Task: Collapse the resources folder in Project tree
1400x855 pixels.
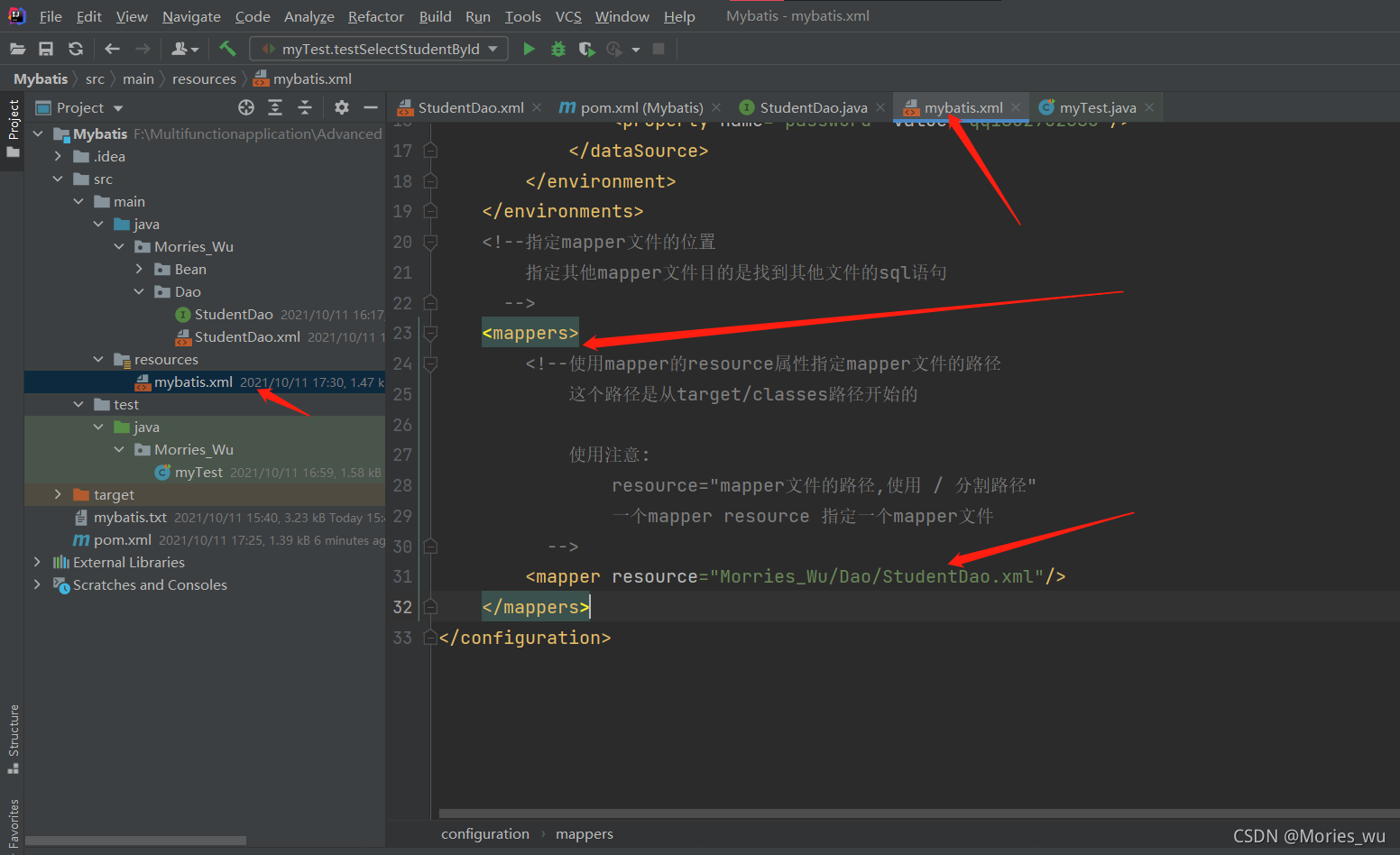Action: pos(99,359)
